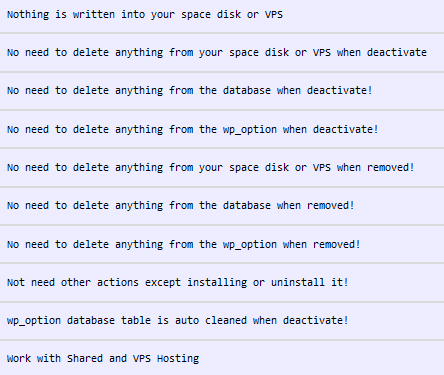Click the word 'Nothing' in first row
This screenshot has width=444, height=375.
[28, 15]
